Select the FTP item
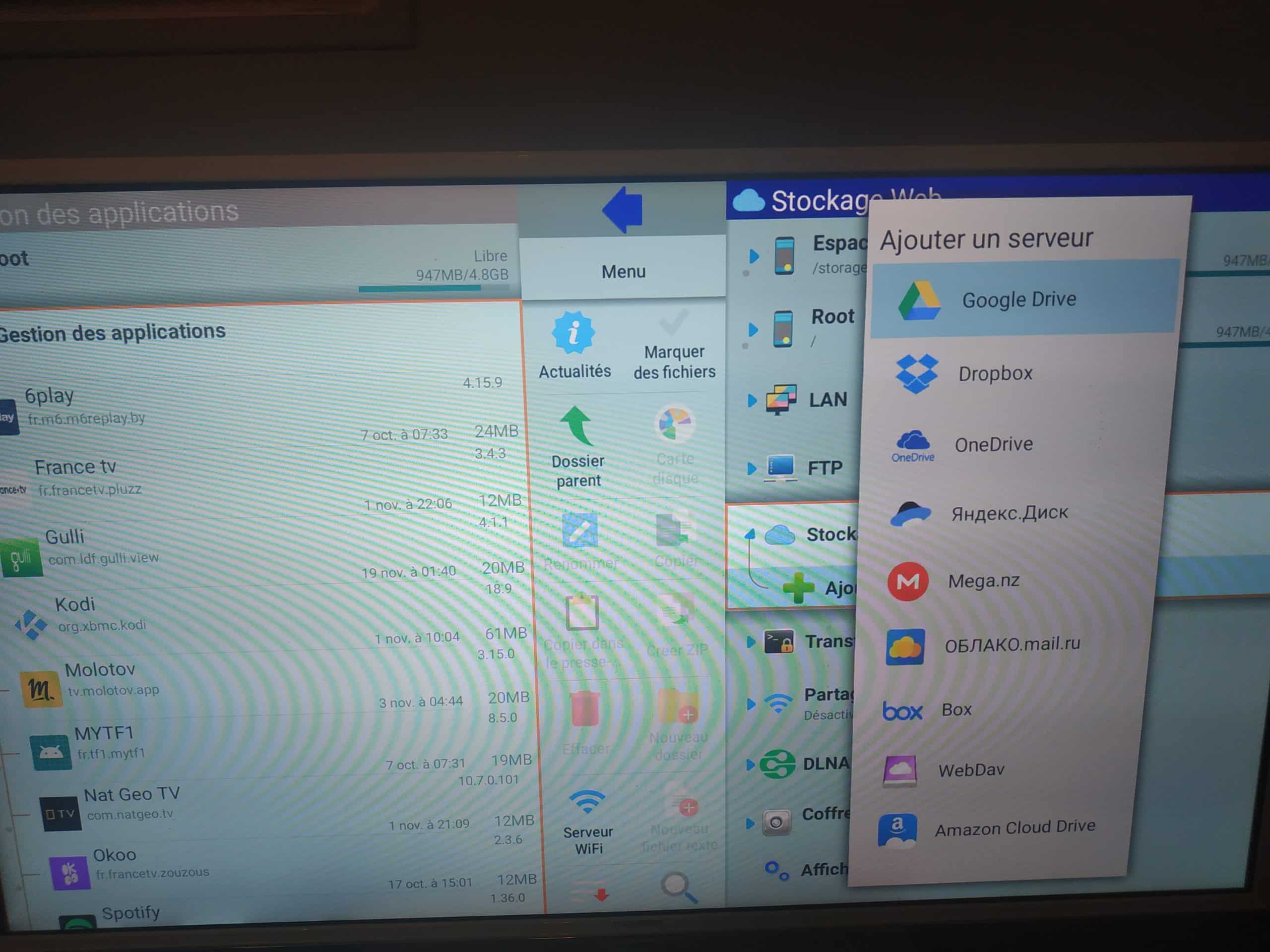 tap(802, 468)
